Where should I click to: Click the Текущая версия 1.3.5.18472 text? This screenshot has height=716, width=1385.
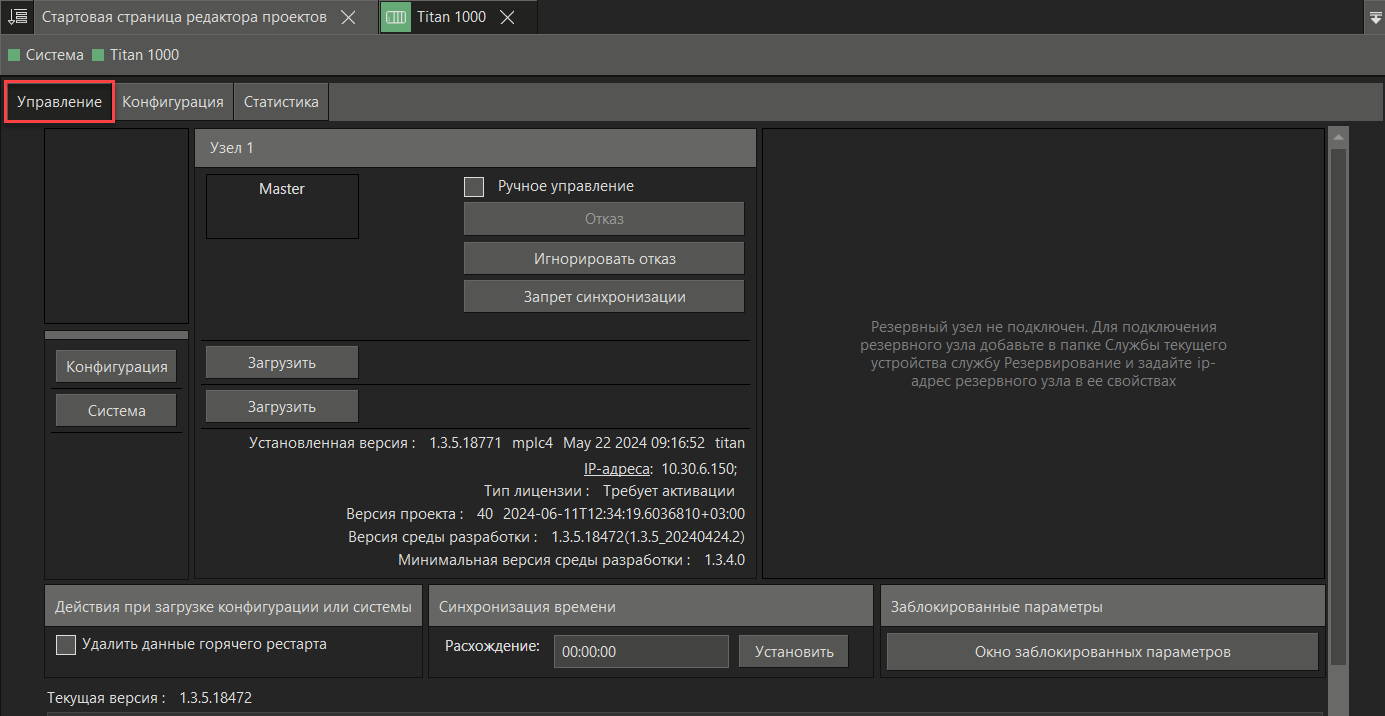point(149,698)
